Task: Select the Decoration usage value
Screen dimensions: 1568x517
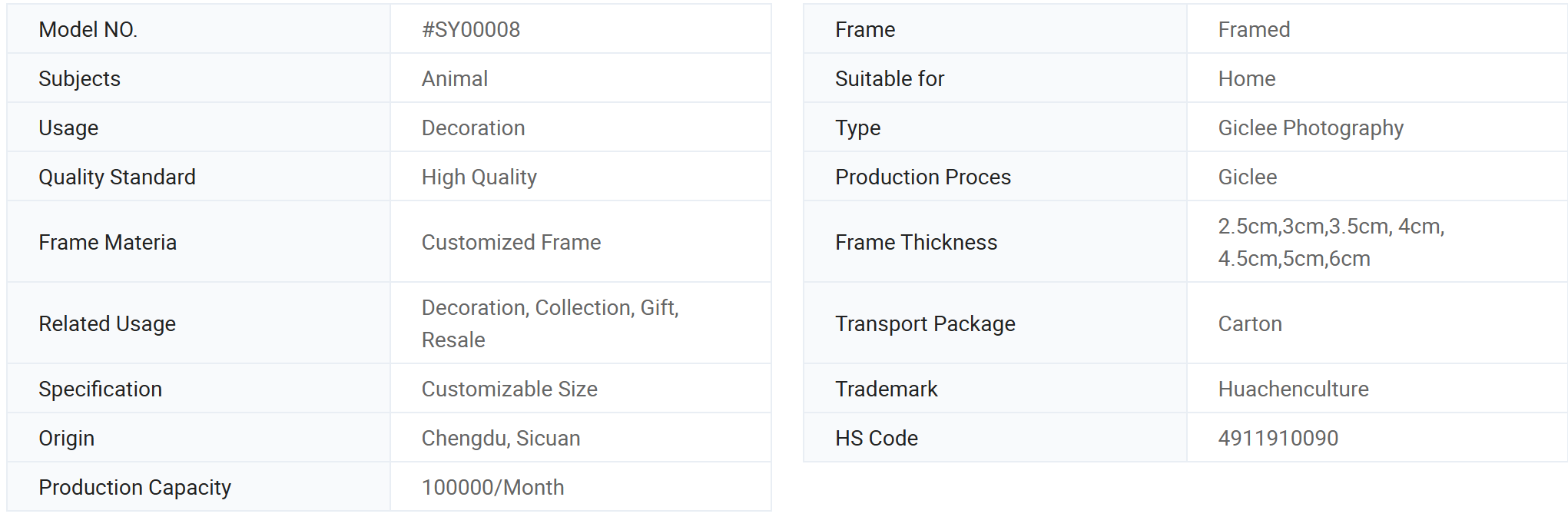Action: tap(473, 128)
